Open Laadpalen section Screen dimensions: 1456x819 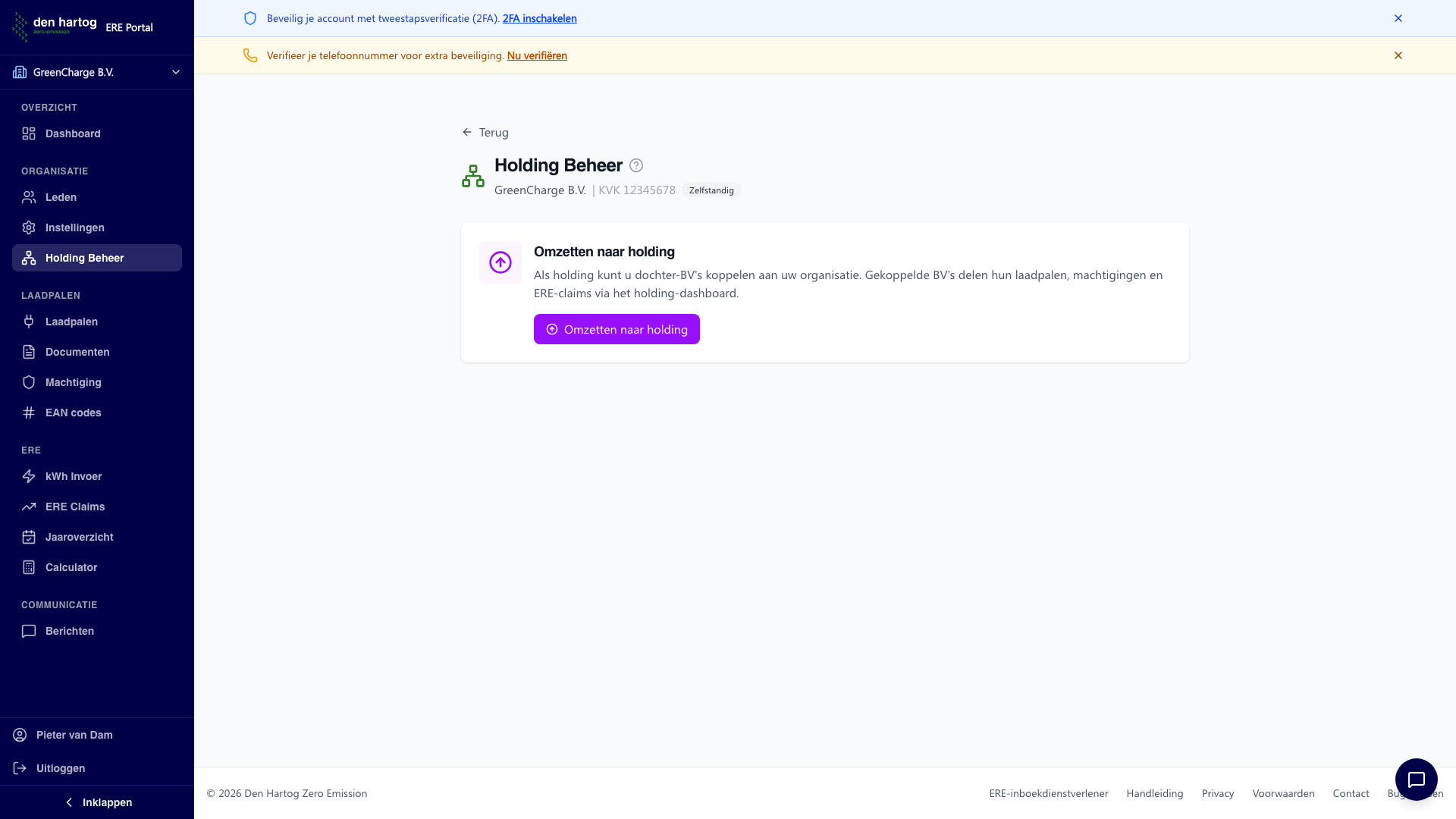(97, 322)
